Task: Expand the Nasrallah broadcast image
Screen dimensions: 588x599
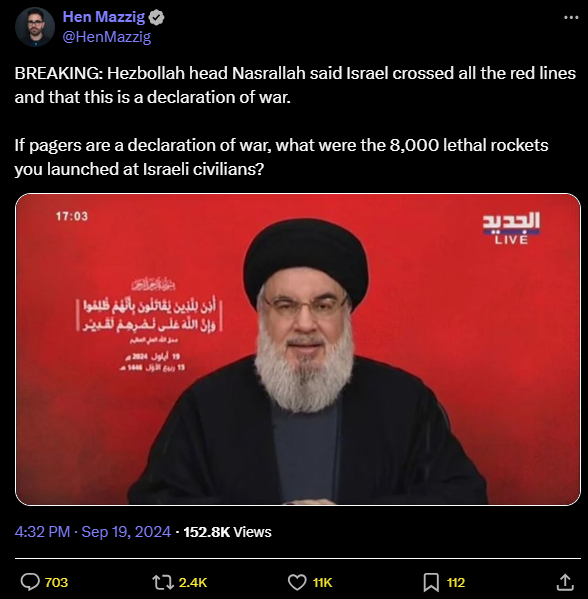Action: point(298,349)
